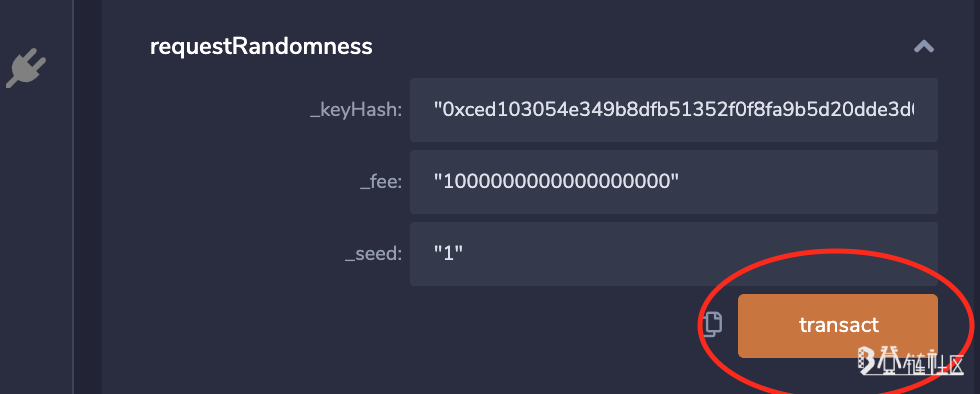Place cursor in the 0xced103054e hash value
This screenshot has width=980, height=394.
(674, 111)
